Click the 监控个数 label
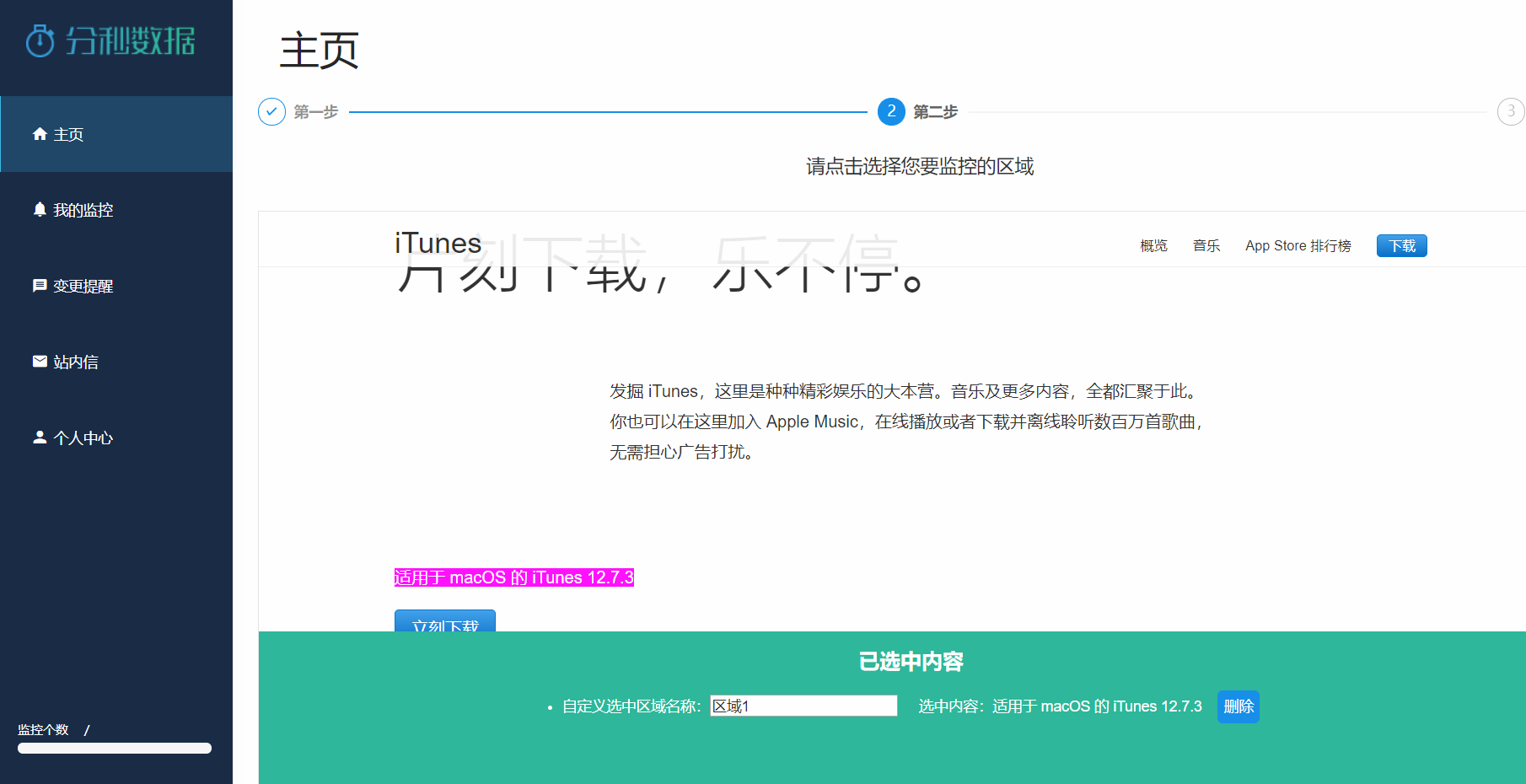Image resolution: width=1526 pixels, height=784 pixels. [43, 729]
